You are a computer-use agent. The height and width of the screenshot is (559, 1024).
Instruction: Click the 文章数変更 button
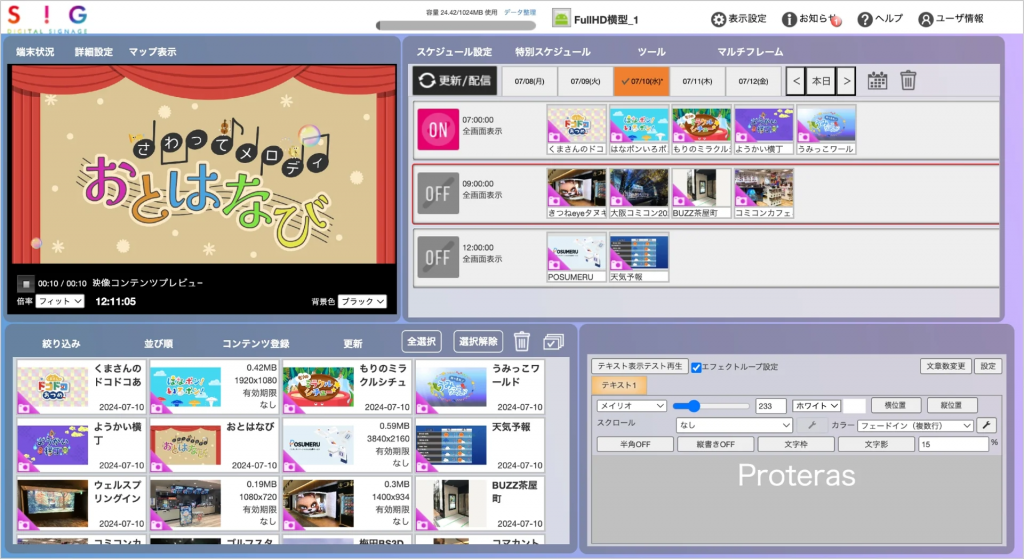coord(946,366)
